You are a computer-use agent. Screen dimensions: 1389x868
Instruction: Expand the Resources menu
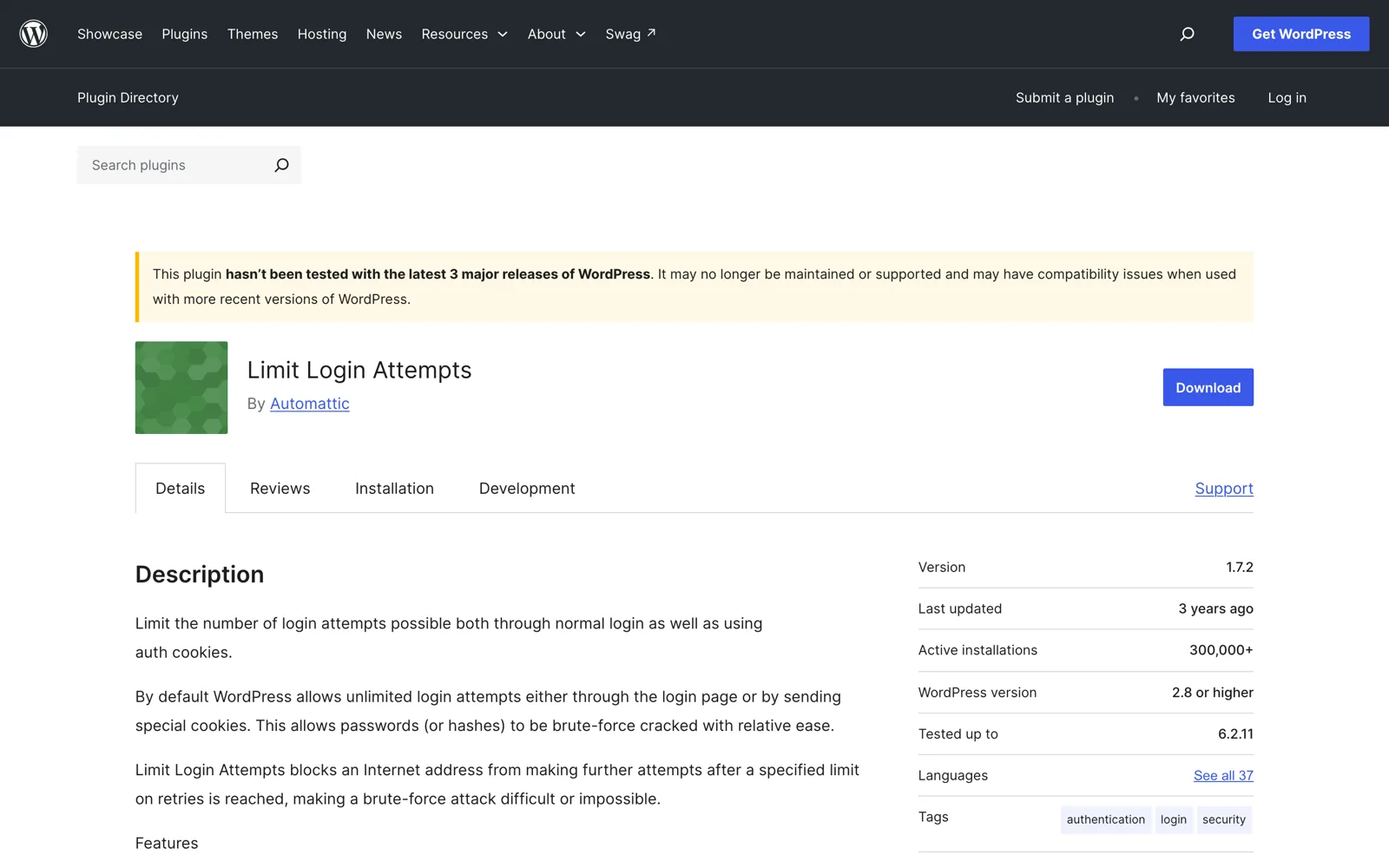click(464, 34)
